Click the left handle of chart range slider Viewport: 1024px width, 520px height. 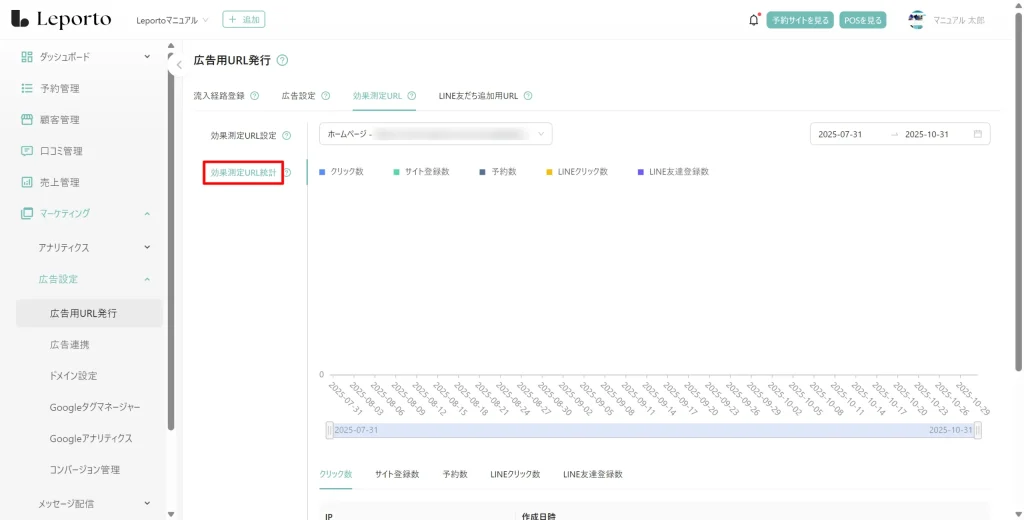click(x=330, y=430)
